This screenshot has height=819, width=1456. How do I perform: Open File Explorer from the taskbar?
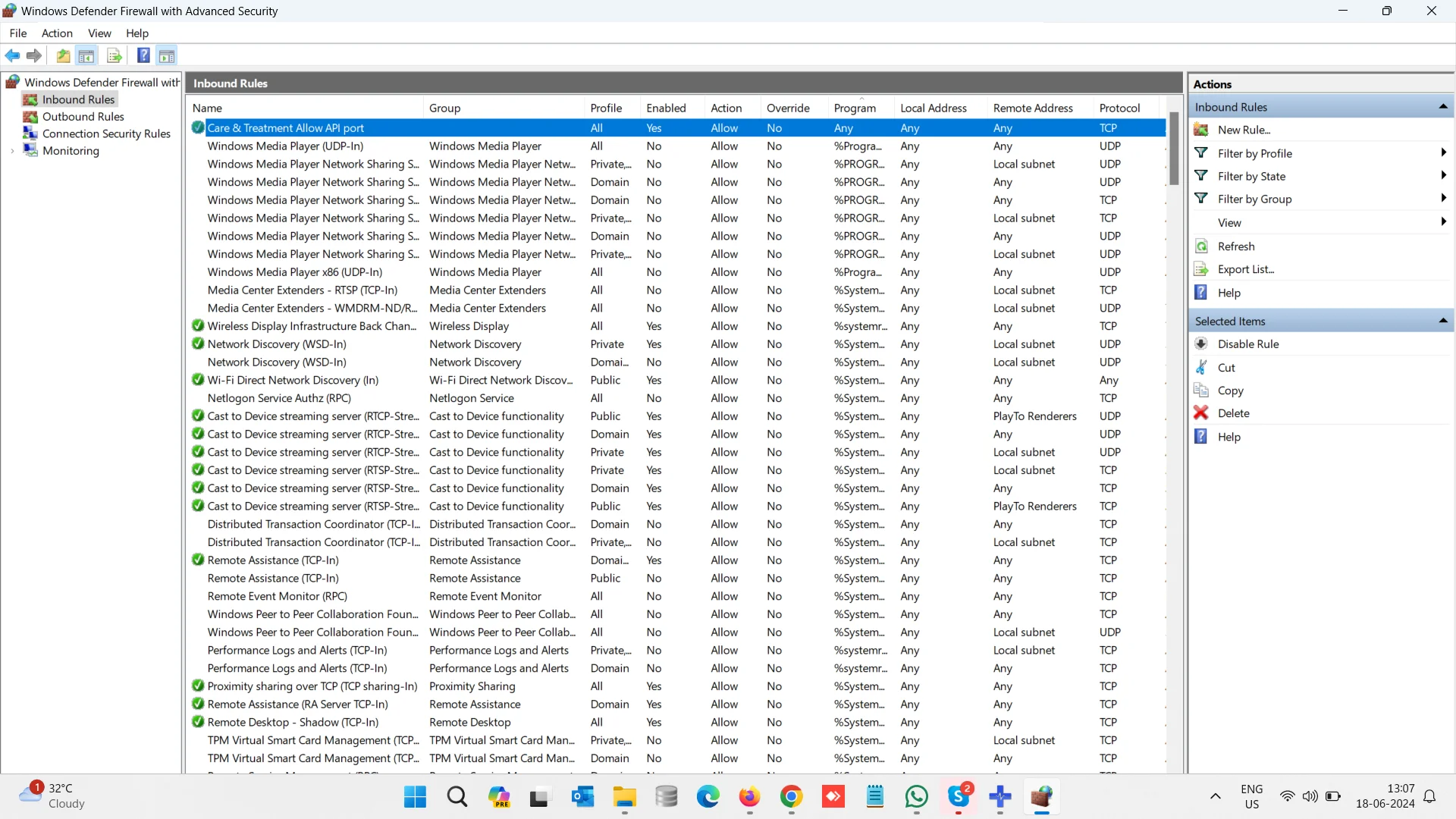click(625, 797)
